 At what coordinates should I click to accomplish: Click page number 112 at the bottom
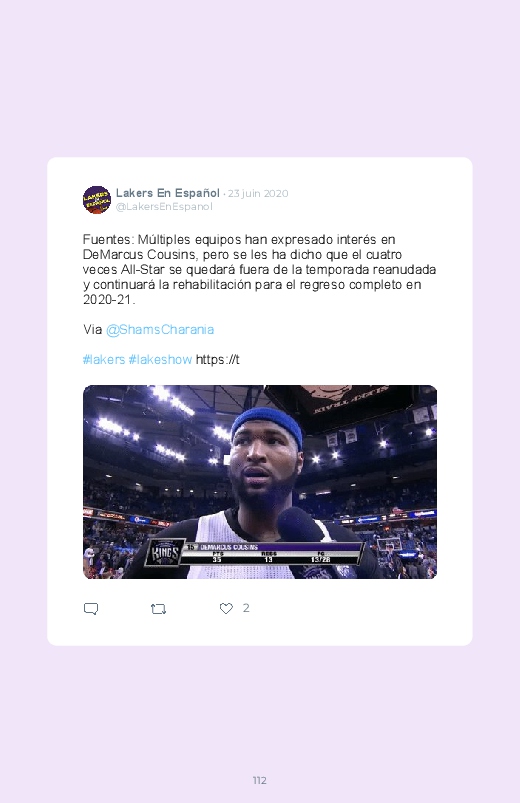pyautogui.click(x=260, y=780)
